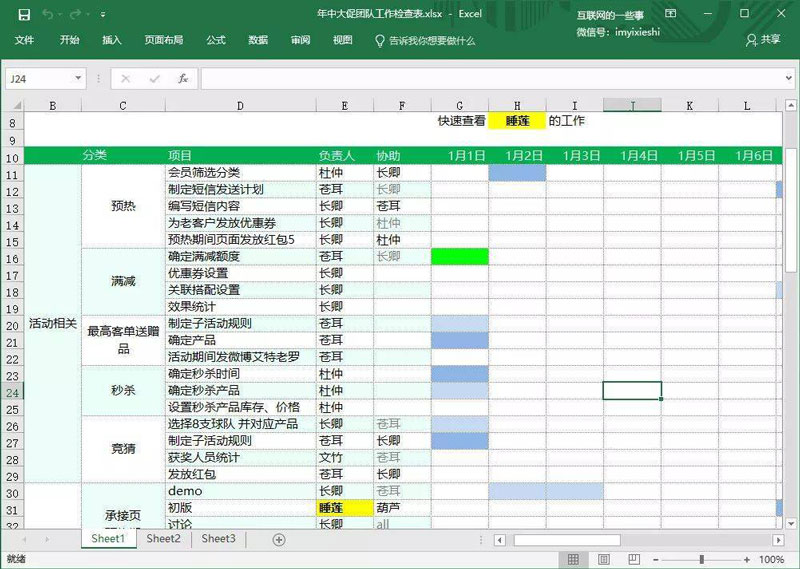Open the 插入 (Insert) ribbon tab
This screenshot has height=569, width=800.
point(112,40)
